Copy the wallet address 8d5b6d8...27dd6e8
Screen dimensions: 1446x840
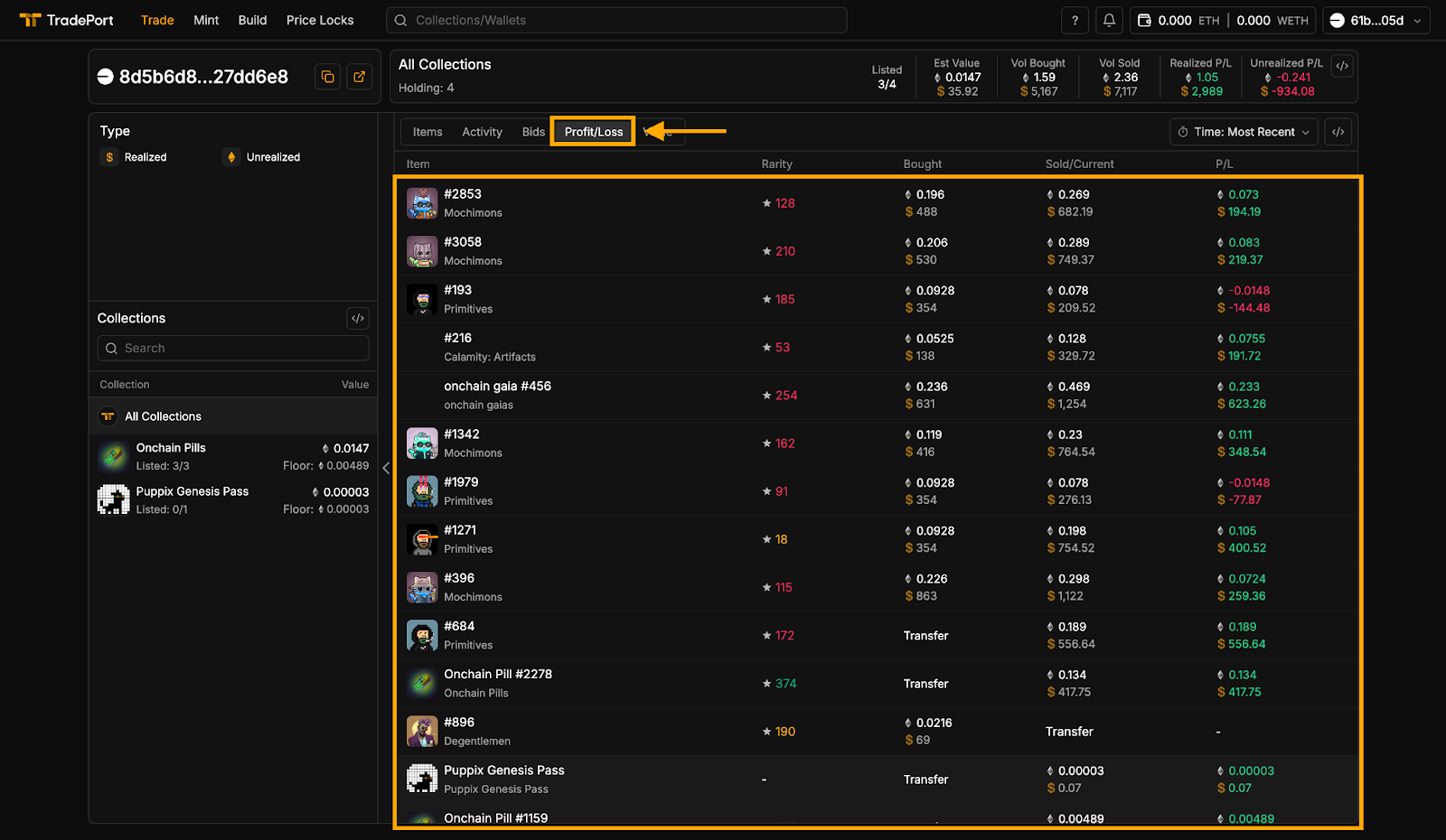[327, 77]
